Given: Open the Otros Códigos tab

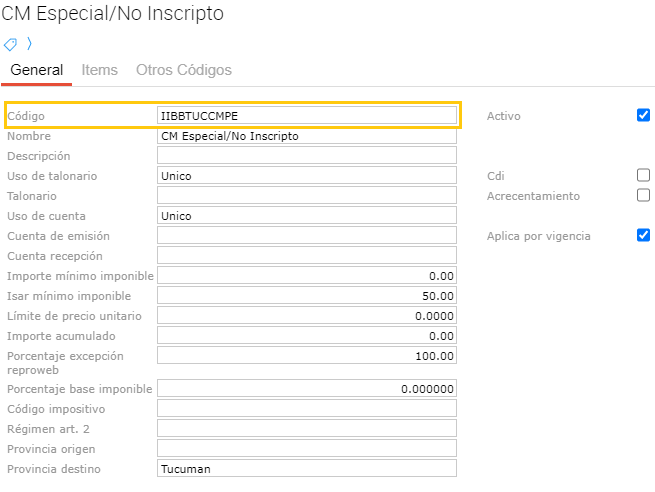Looking at the screenshot, I should (x=184, y=70).
